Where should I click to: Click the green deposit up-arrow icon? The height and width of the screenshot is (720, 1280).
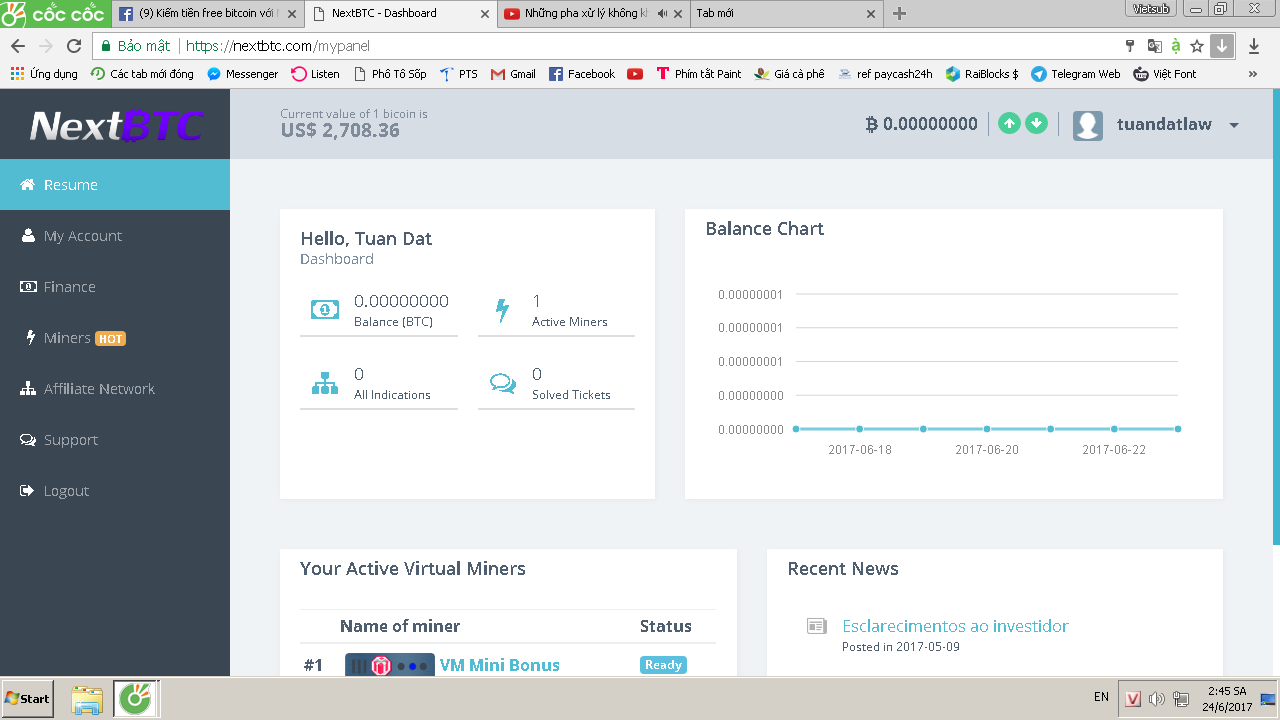[x=1009, y=123]
